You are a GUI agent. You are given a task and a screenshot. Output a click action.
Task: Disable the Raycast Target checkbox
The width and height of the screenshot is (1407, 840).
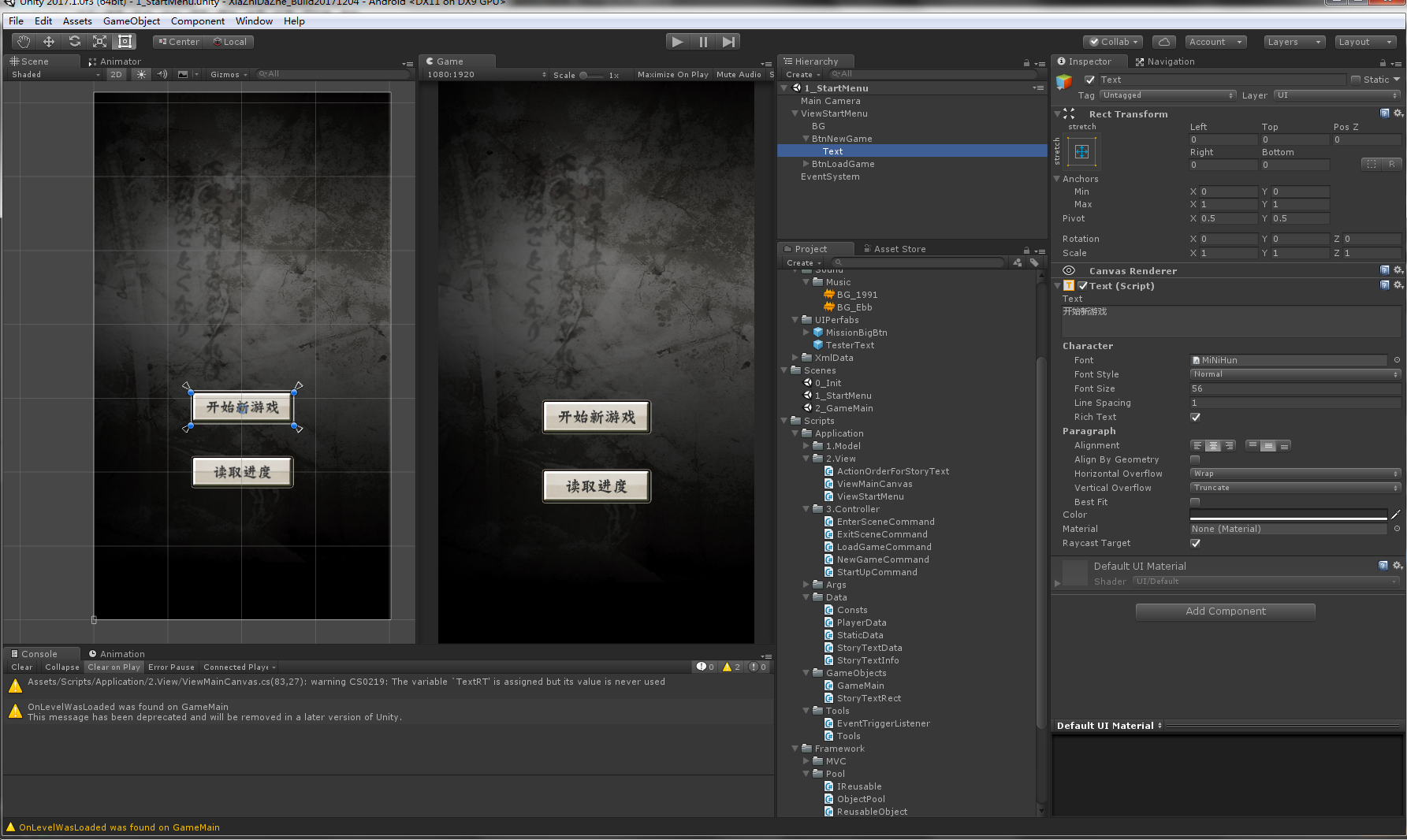pos(1195,543)
